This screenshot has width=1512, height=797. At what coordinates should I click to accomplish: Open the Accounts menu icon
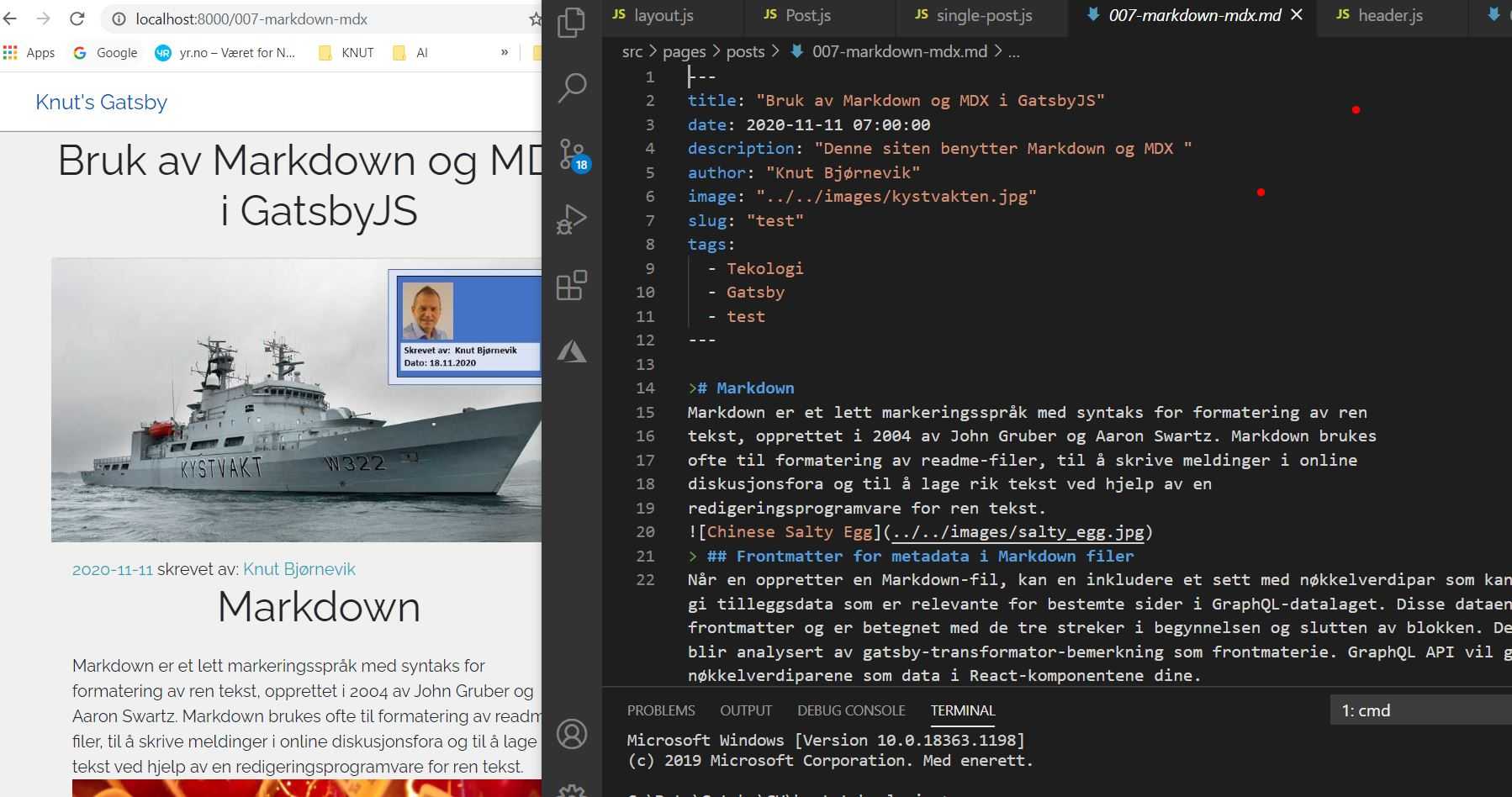[572, 734]
